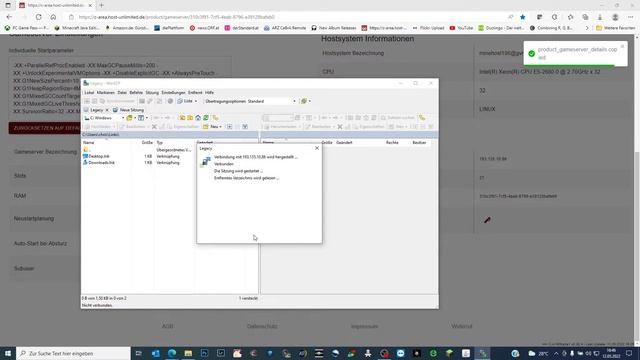
Task: Click the local path bar C:\Users
Action: point(169,135)
